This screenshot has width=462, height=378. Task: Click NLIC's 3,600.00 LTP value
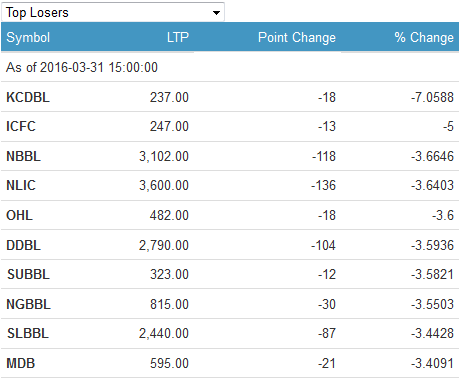pos(164,185)
